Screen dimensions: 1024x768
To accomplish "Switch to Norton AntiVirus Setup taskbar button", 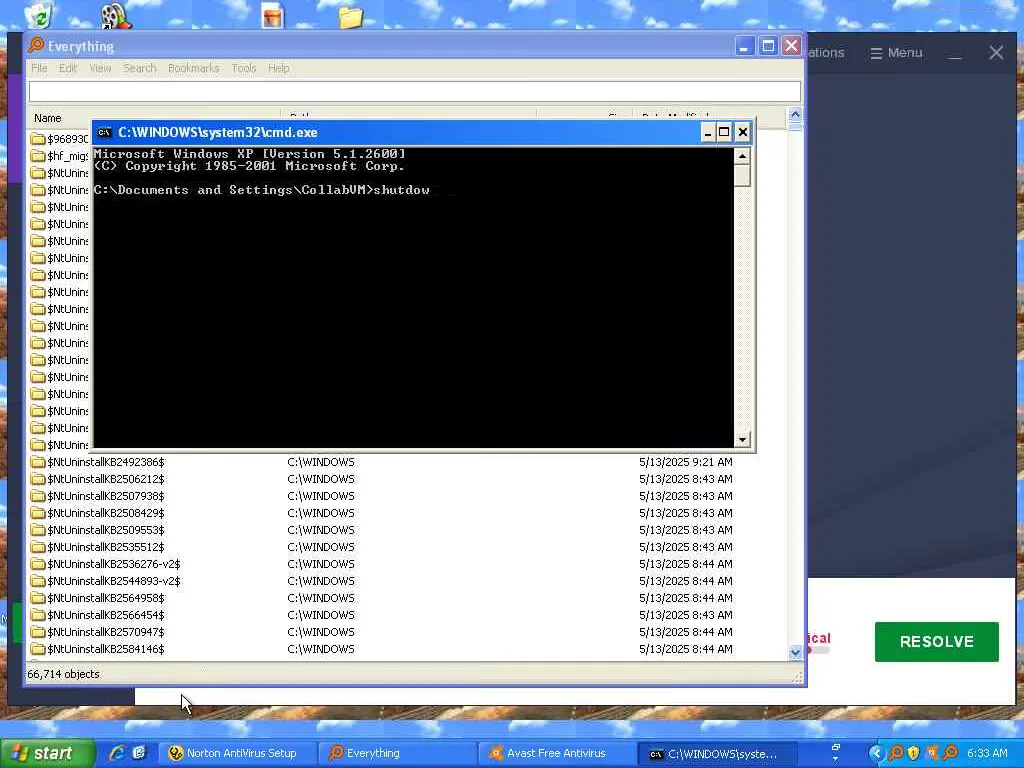I will pos(238,753).
